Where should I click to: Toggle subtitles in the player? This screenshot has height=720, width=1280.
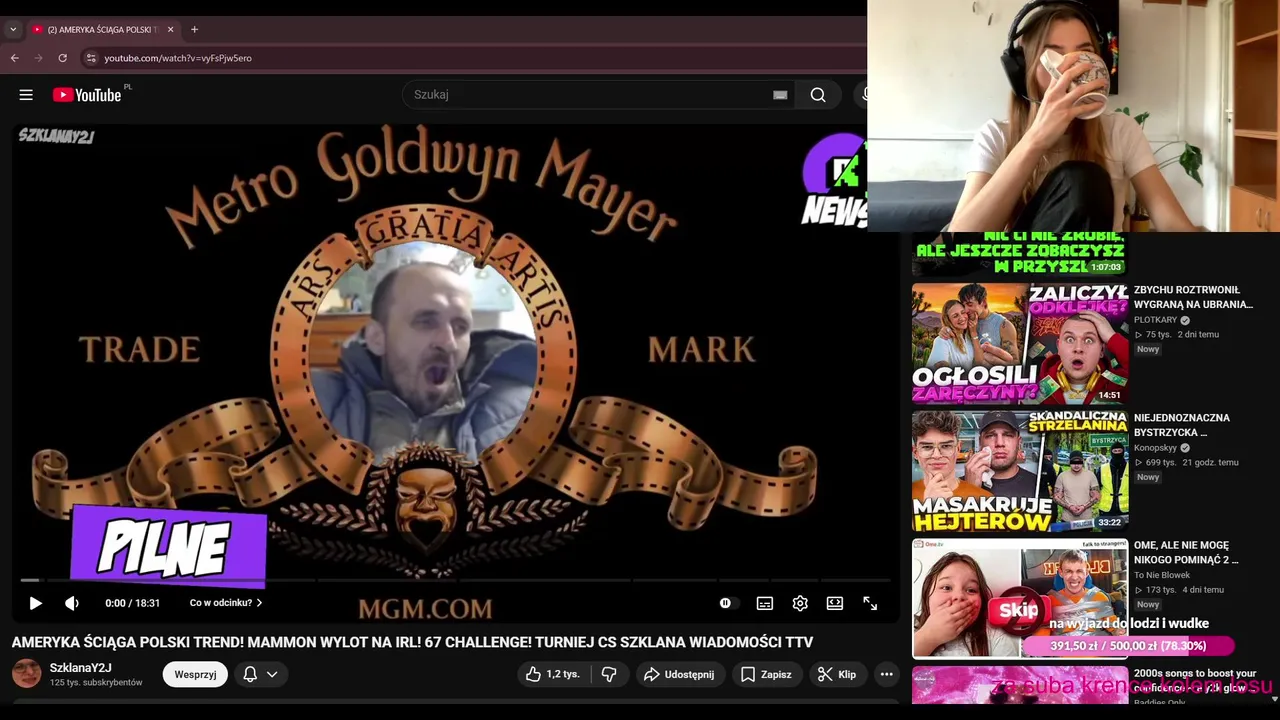pos(764,603)
